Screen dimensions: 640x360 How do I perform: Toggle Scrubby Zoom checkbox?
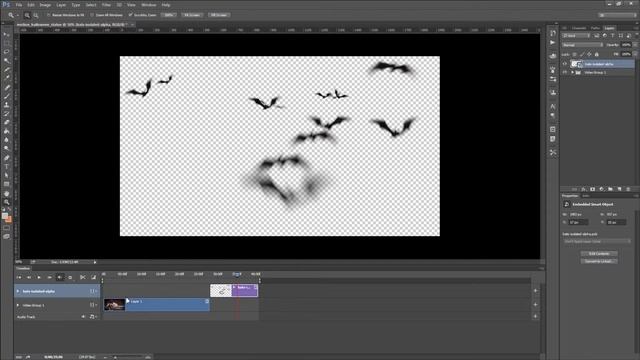pyautogui.click(x=131, y=15)
